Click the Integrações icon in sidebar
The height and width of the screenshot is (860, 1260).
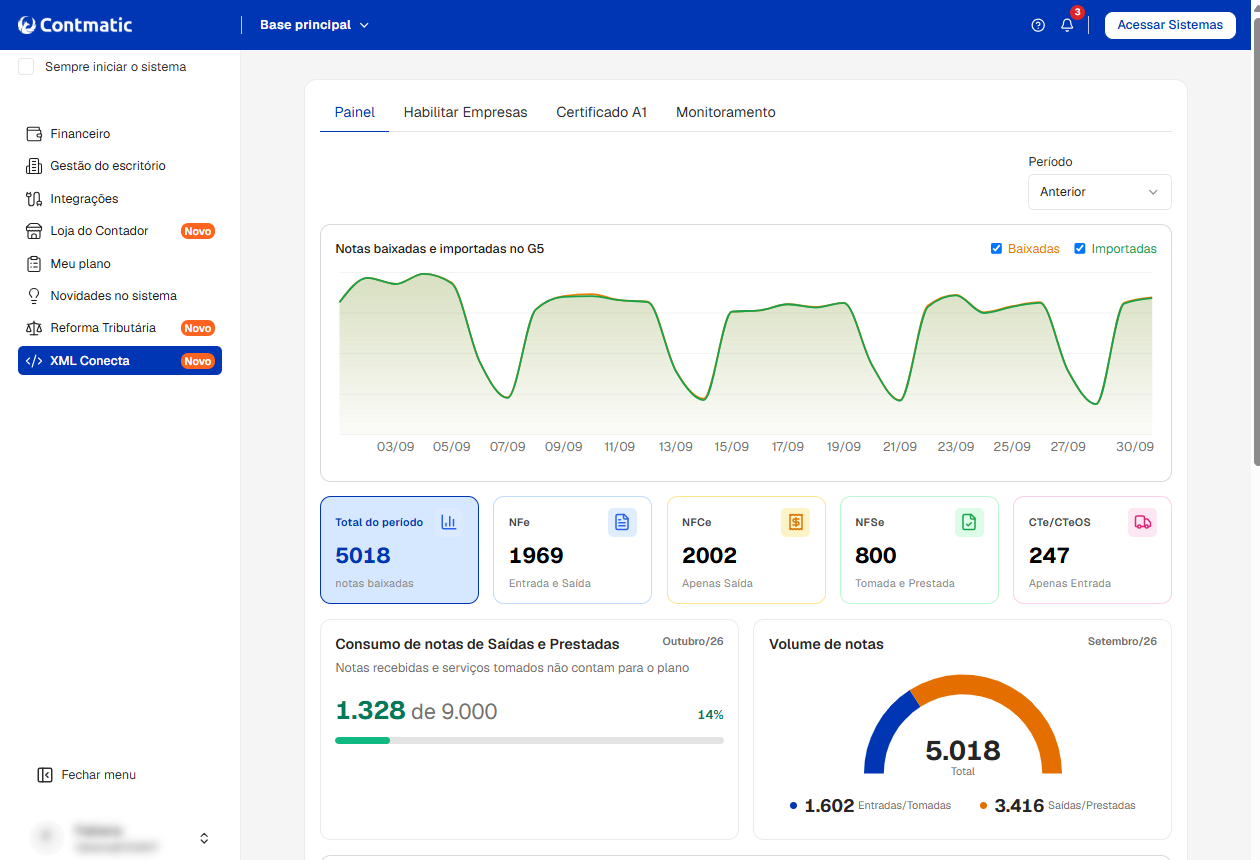click(34, 199)
